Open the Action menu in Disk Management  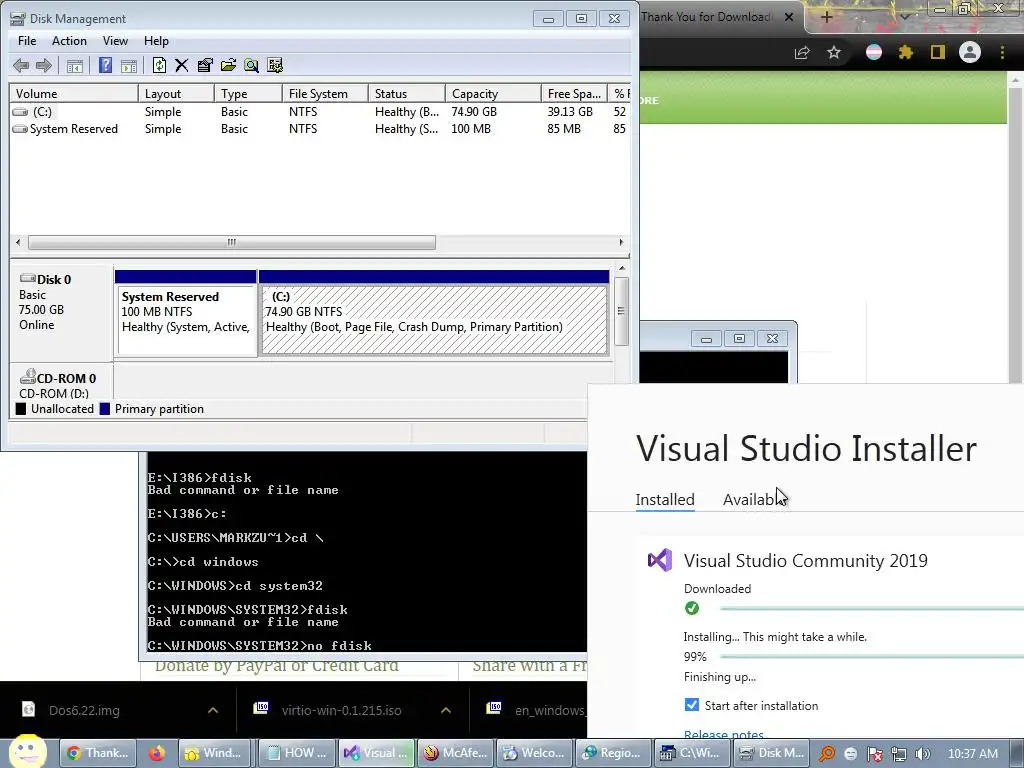coord(69,40)
